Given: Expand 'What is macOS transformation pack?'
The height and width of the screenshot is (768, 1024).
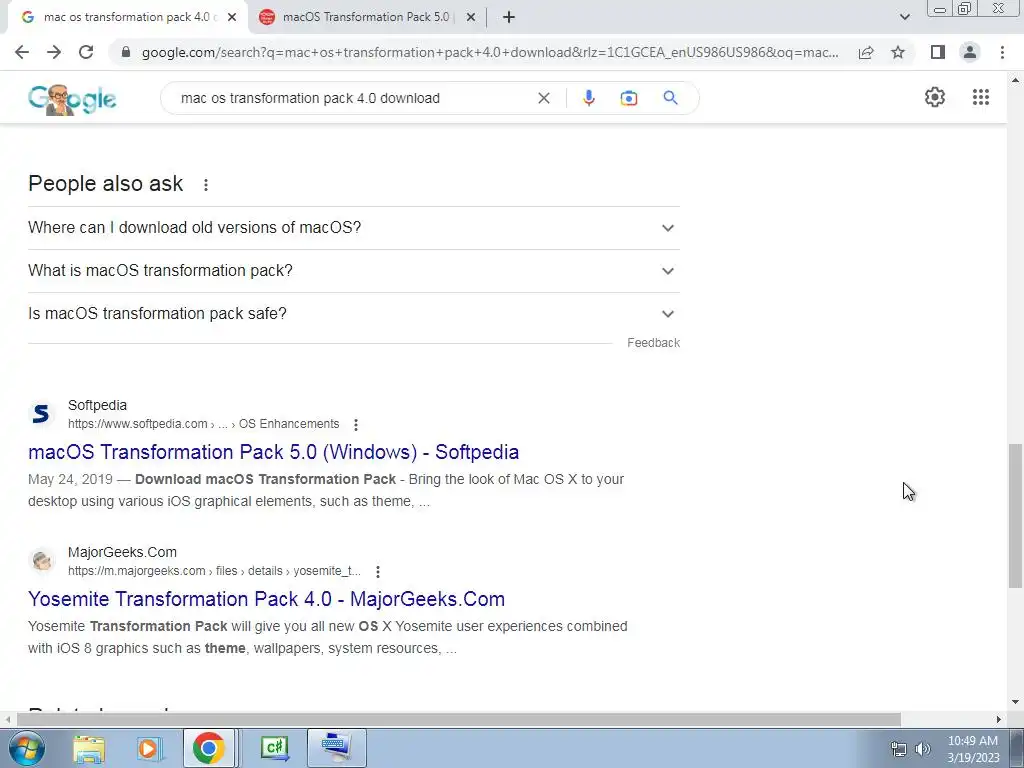Looking at the screenshot, I should pos(354,271).
